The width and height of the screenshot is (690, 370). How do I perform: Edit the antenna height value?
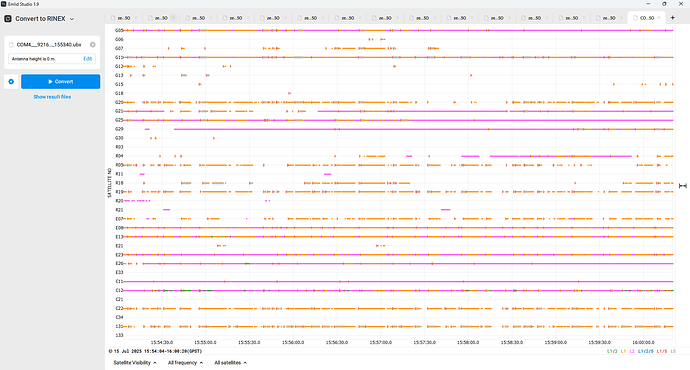pyautogui.click(x=88, y=59)
